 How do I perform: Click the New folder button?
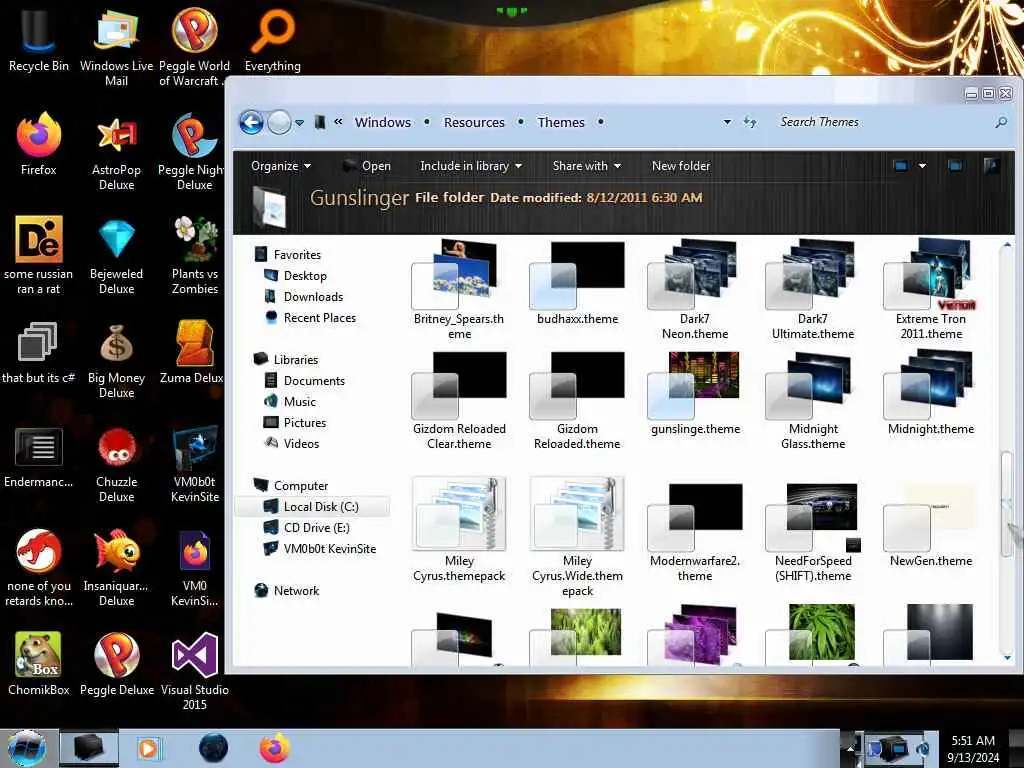click(680, 166)
